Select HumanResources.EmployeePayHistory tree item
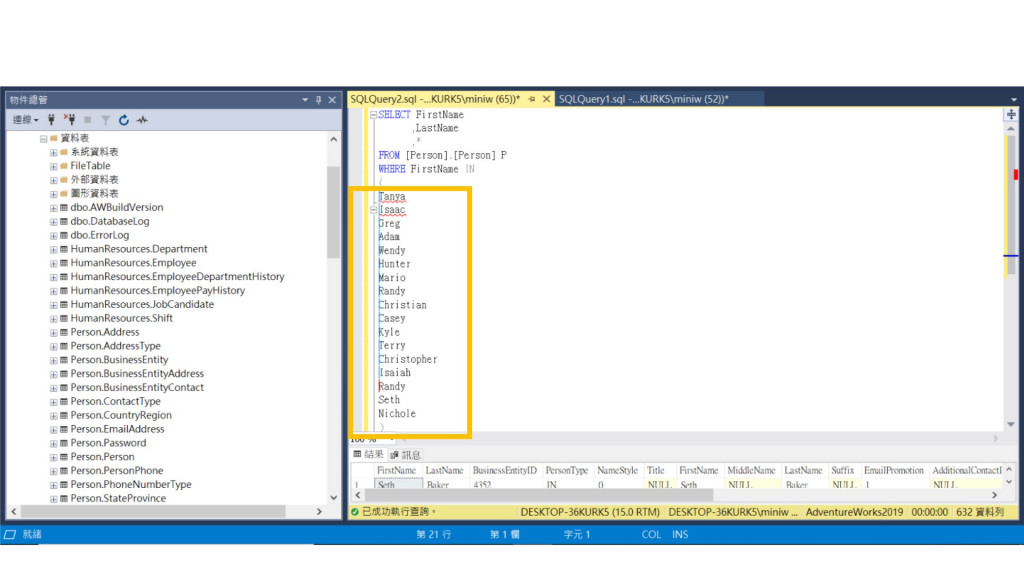The height and width of the screenshot is (576, 1024). [x=157, y=291]
